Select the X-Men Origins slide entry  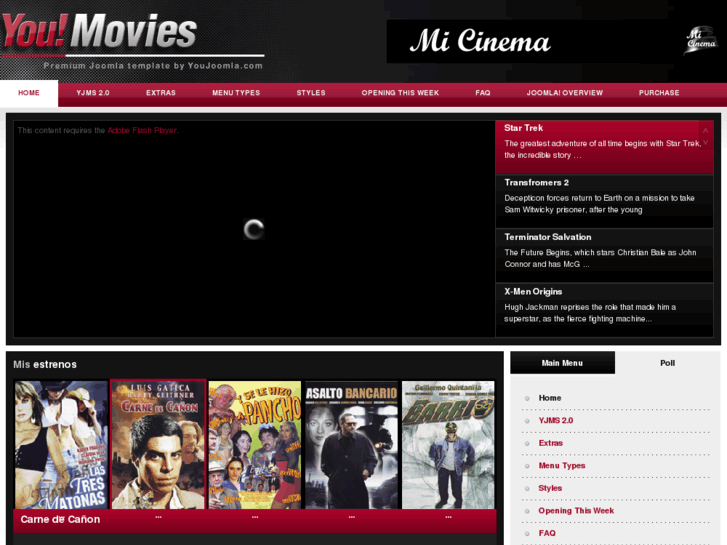(604, 310)
